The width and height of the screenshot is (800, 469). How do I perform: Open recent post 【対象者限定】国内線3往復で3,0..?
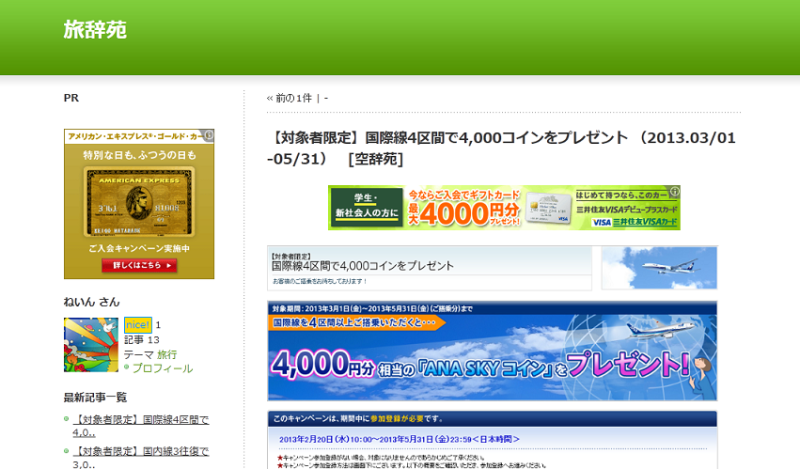pyautogui.click(x=141, y=458)
